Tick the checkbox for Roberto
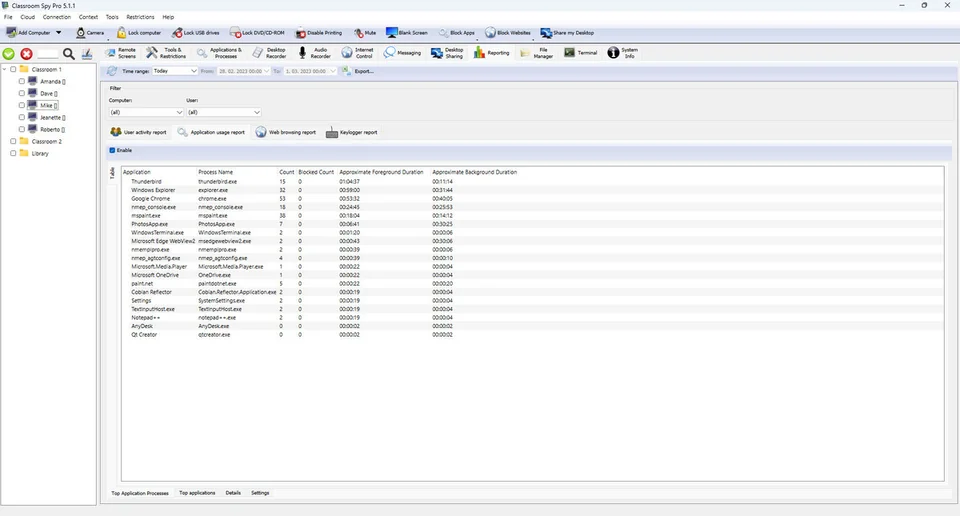960x516 pixels. (22, 129)
